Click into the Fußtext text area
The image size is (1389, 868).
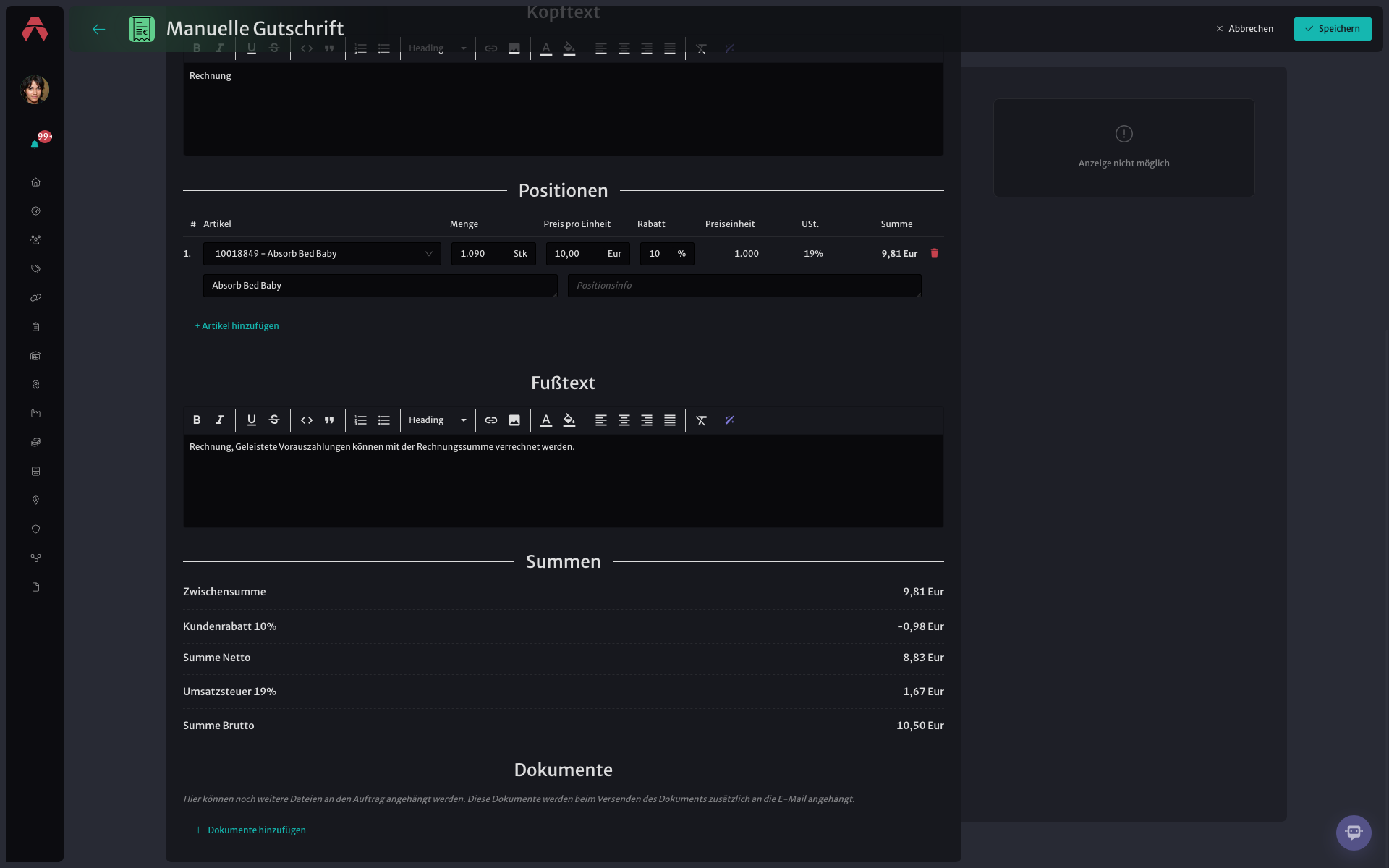pos(564,481)
